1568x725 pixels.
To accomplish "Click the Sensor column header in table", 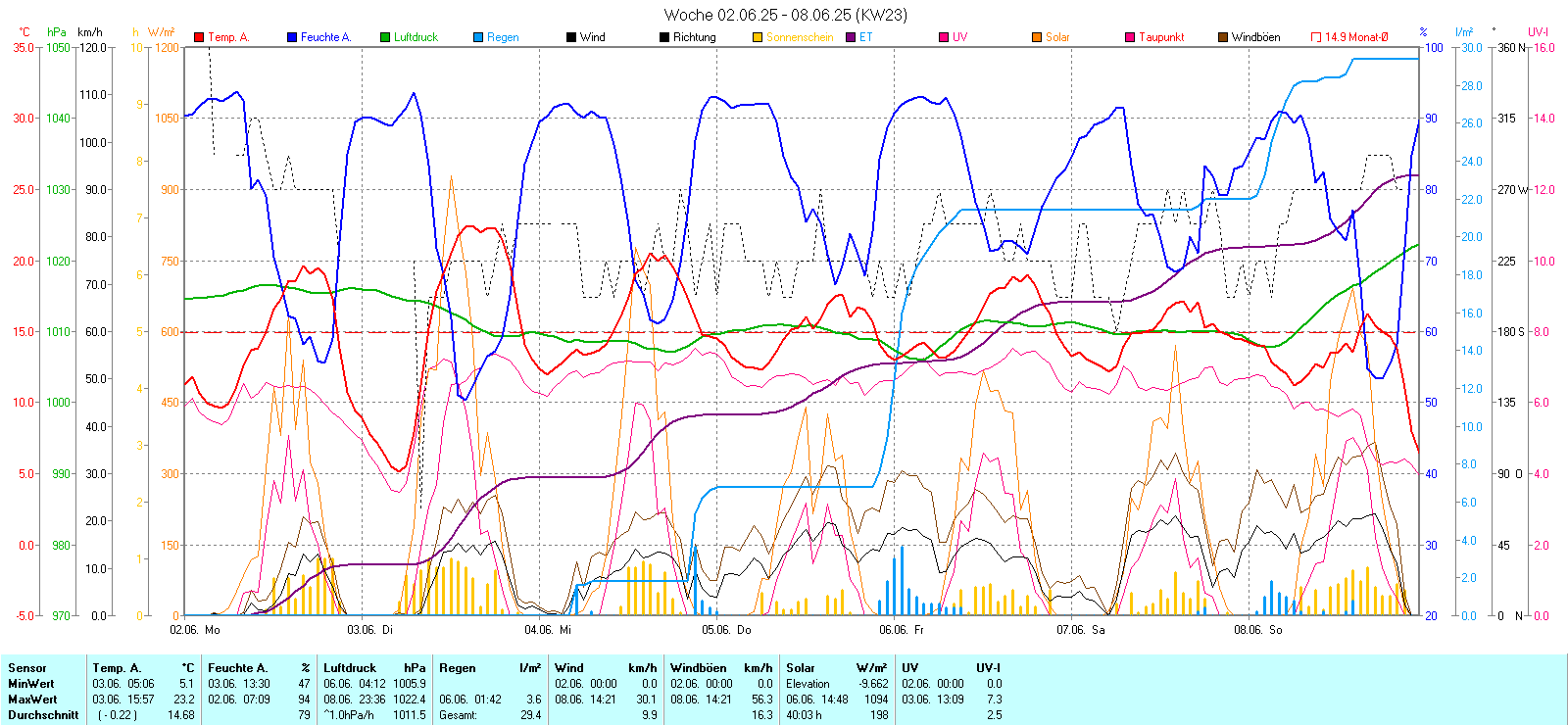I will 27,668.
